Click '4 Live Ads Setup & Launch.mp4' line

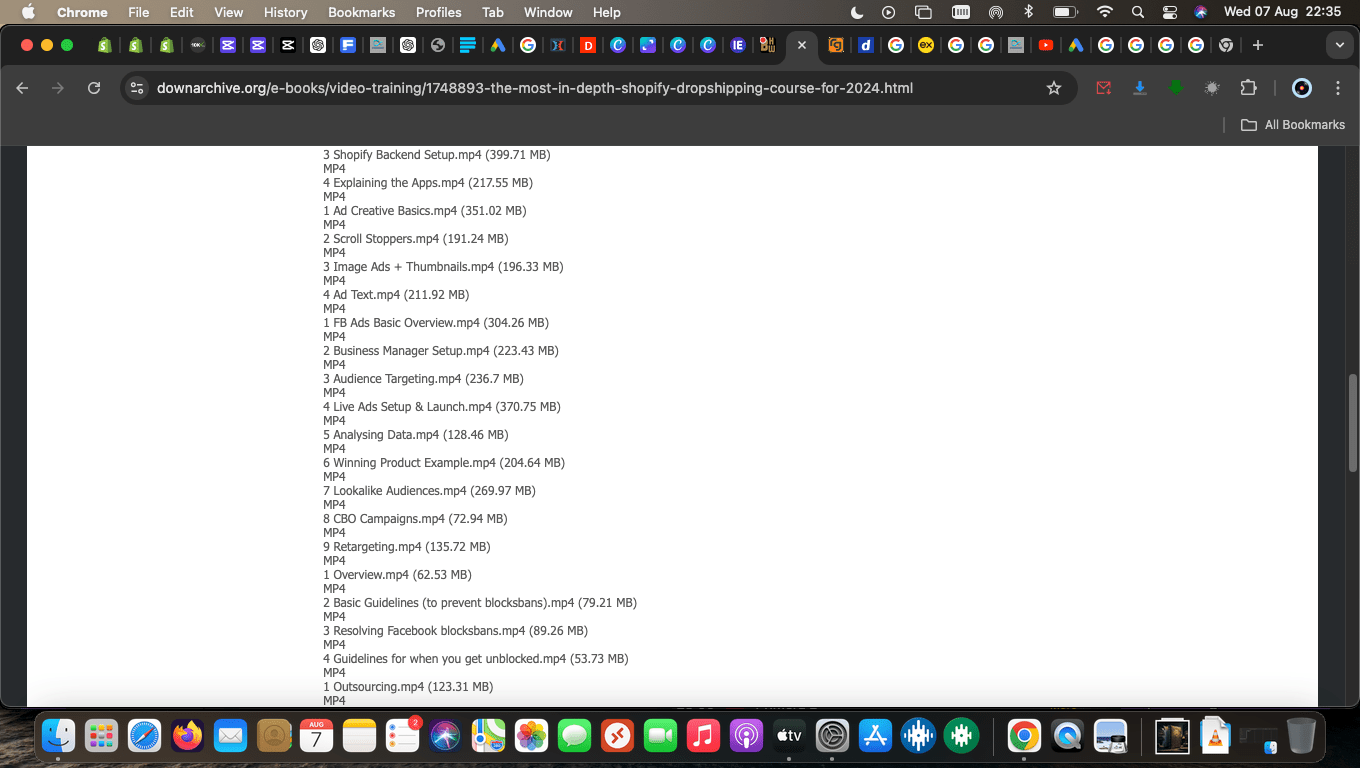(442, 407)
